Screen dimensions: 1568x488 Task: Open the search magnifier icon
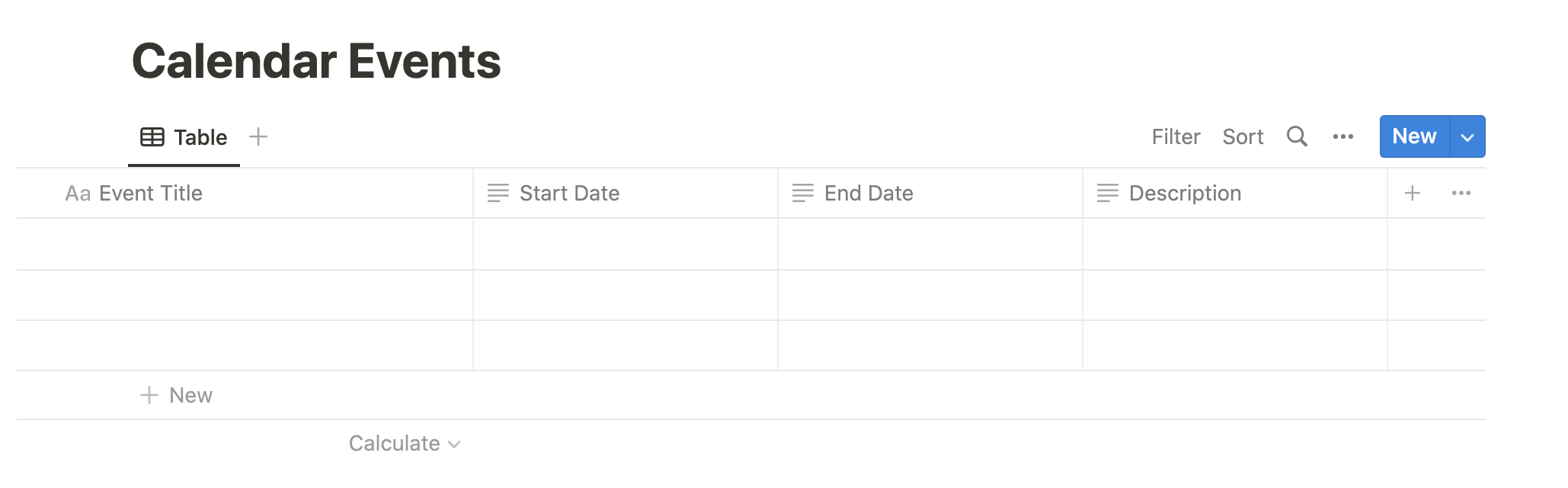pos(1297,136)
